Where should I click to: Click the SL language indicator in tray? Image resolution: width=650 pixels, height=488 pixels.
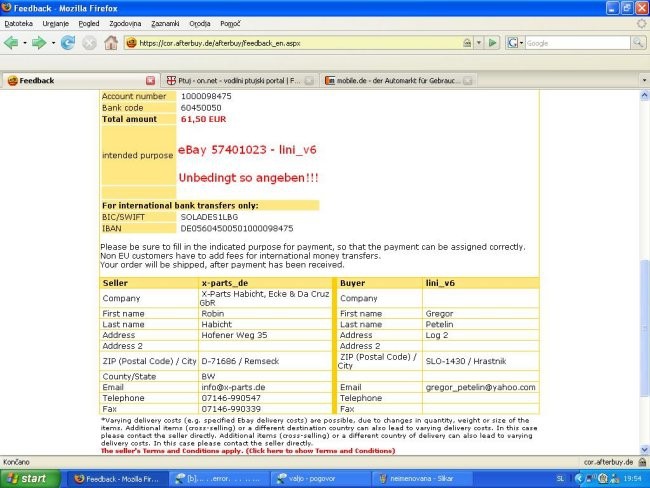[x=560, y=479]
